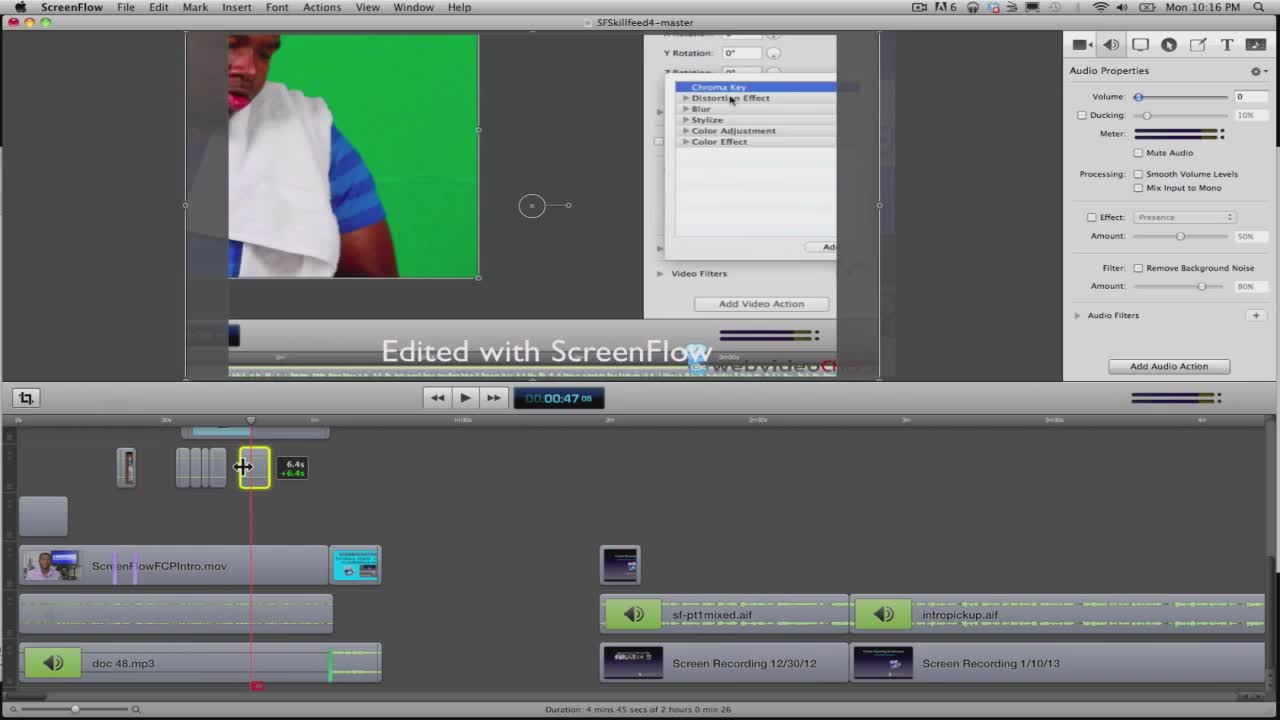The image size is (1280, 720).
Task: Click the battery status icon
Action: click(x=1149, y=7)
